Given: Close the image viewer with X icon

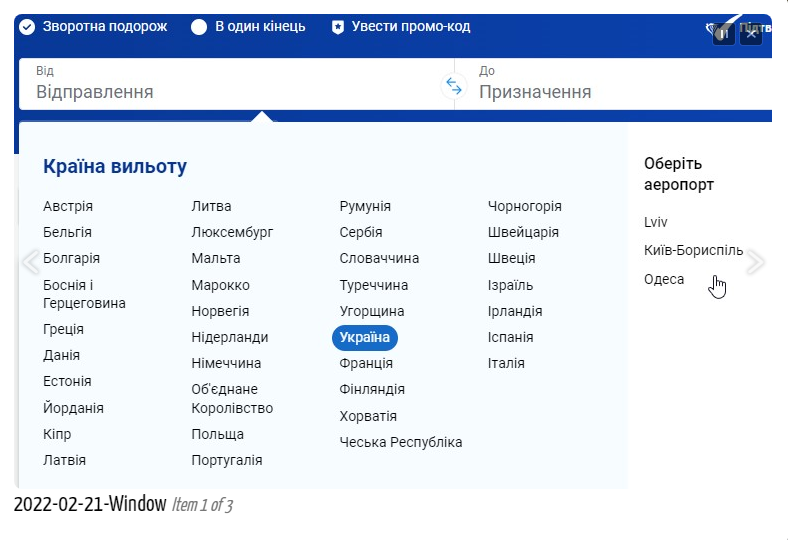Looking at the screenshot, I should pos(751,34).
